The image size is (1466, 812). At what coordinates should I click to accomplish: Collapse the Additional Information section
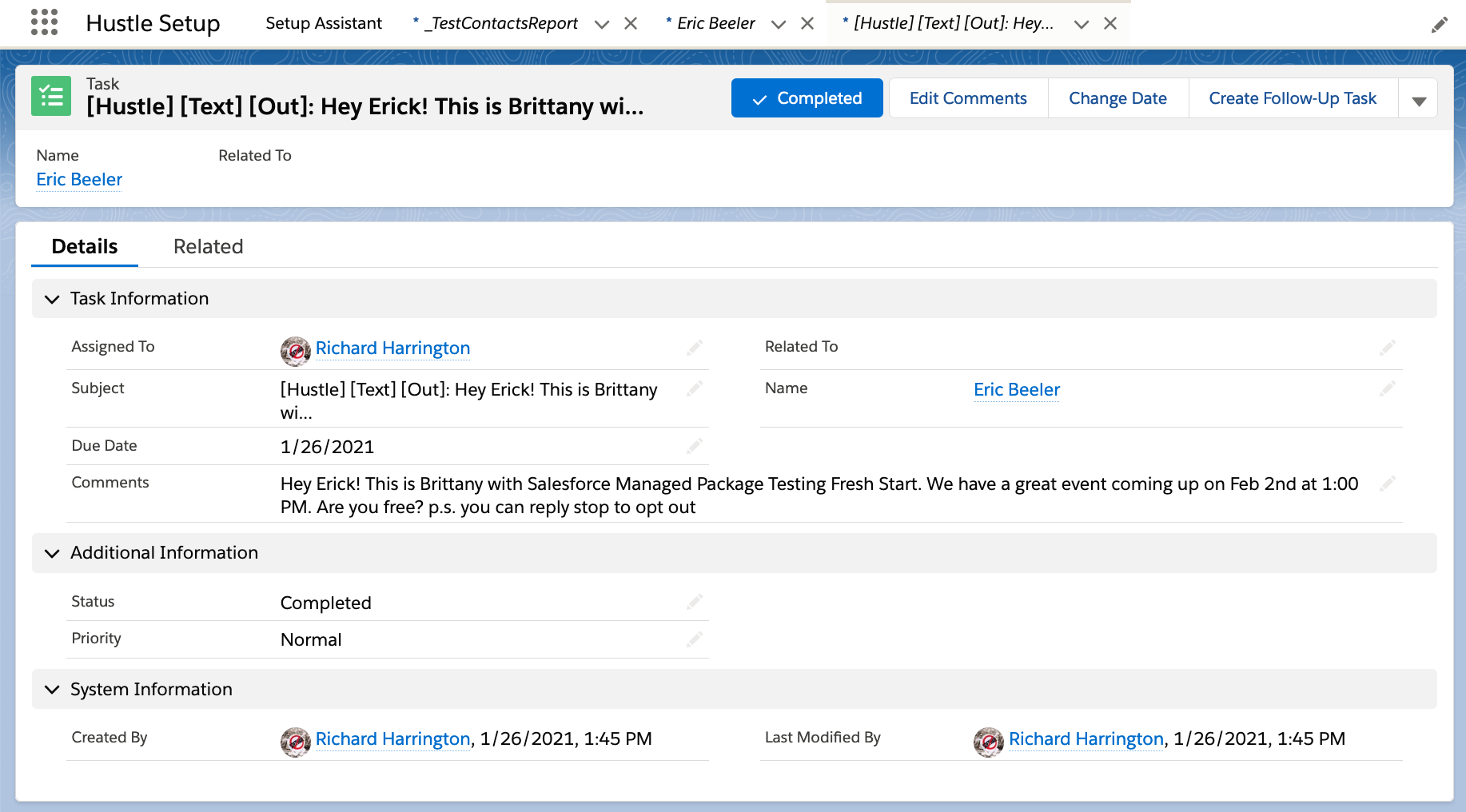pyautogui.click(x=52, y=553)
